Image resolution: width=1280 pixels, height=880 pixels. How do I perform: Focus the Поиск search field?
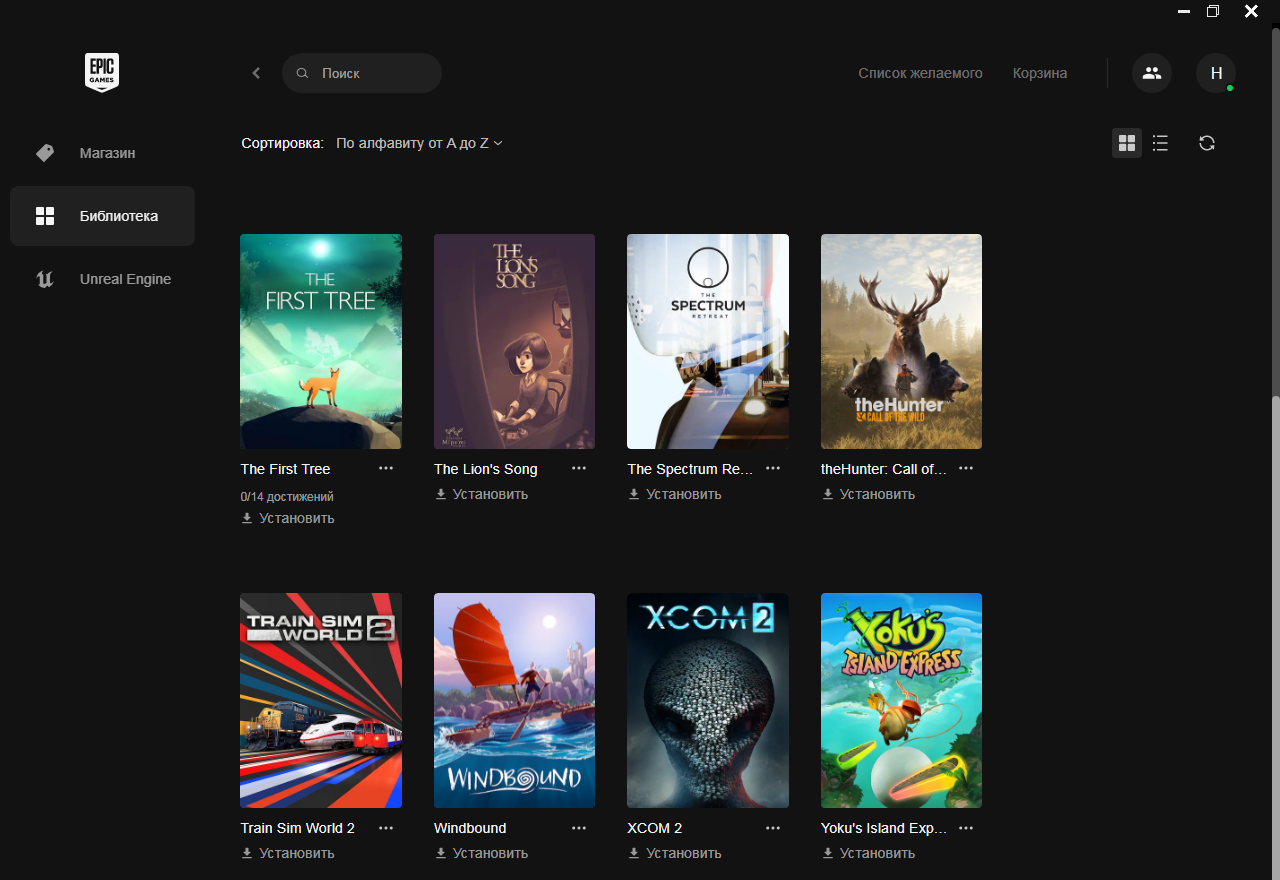click(x=362, y=73)
